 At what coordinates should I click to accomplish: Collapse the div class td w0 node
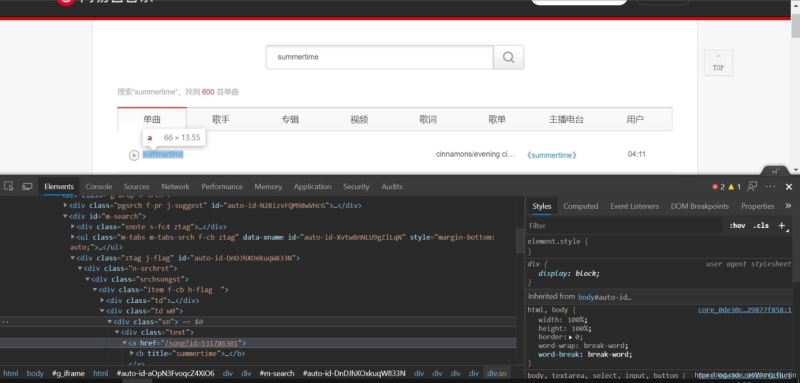pyautogui.click(x=102, y=311)
